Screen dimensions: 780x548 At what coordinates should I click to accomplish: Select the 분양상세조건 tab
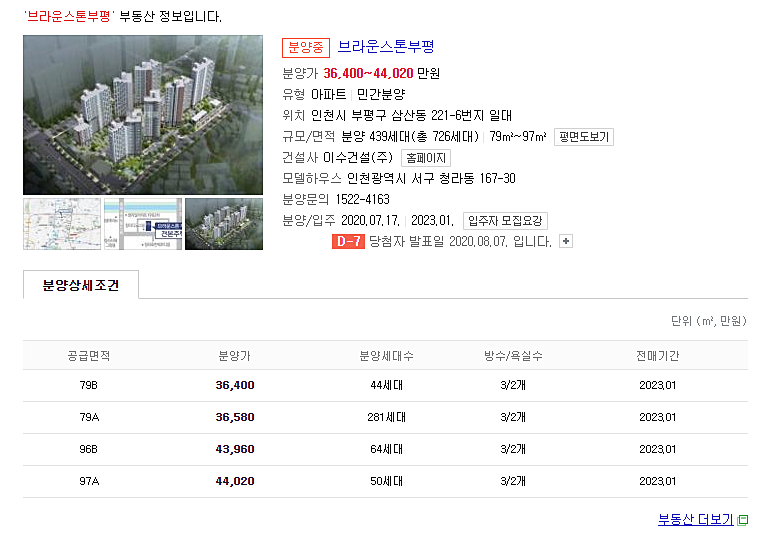coord(81,285)
